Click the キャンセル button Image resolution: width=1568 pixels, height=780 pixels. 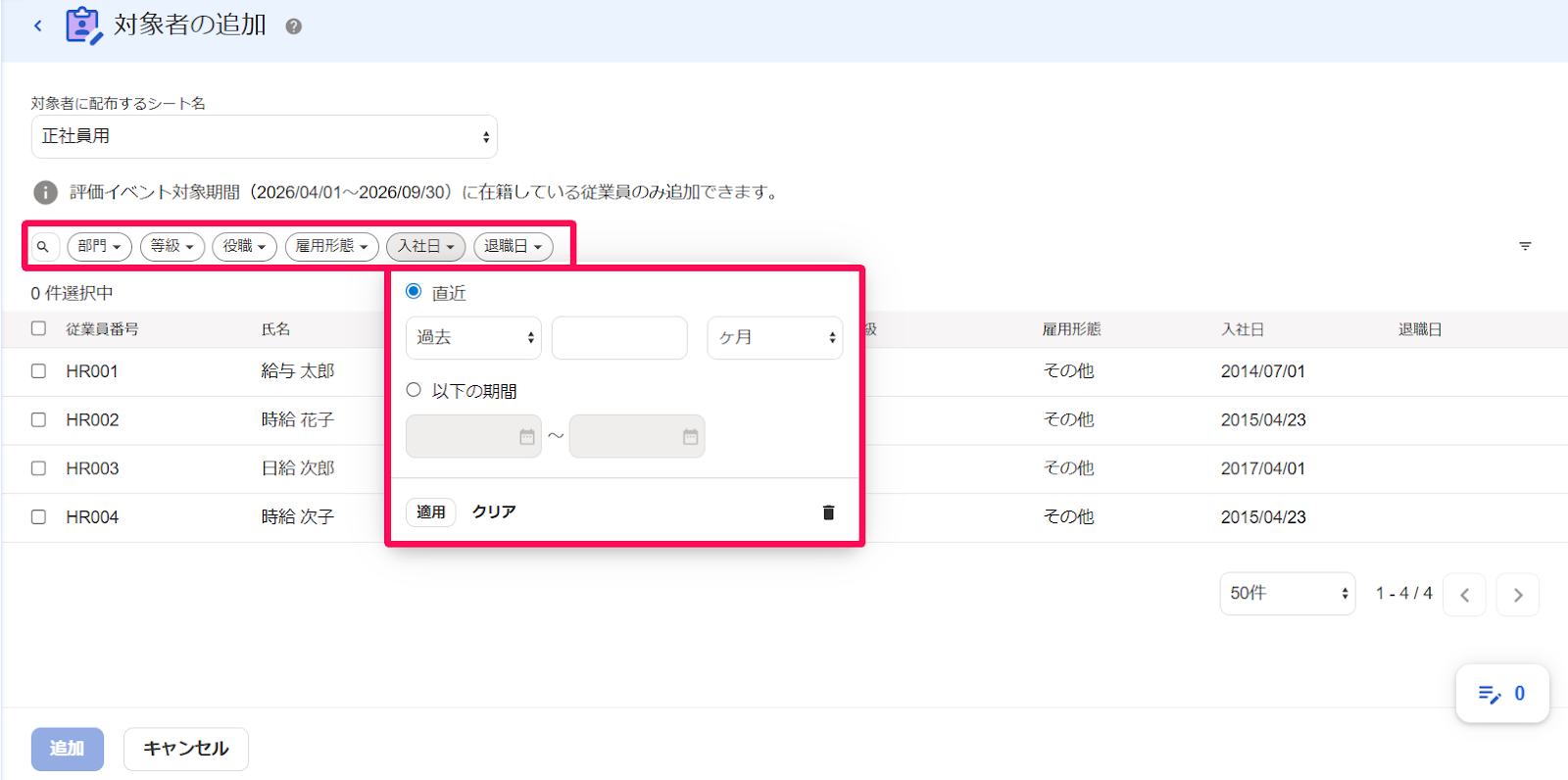186,749
